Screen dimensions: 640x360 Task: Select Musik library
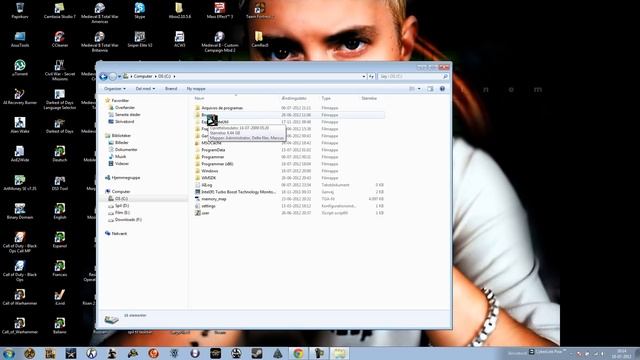coord(120,157)
